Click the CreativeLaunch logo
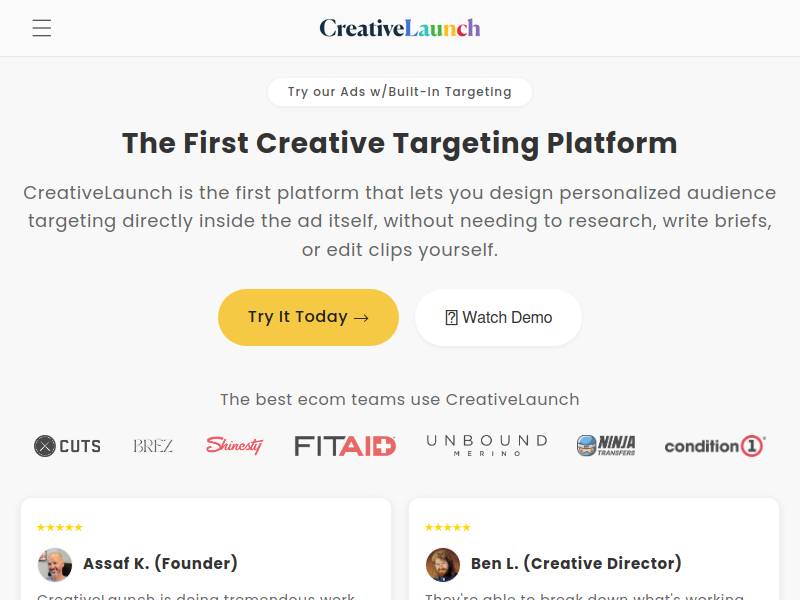The height and width of the screenshot is (600, 800). (399, 28)
